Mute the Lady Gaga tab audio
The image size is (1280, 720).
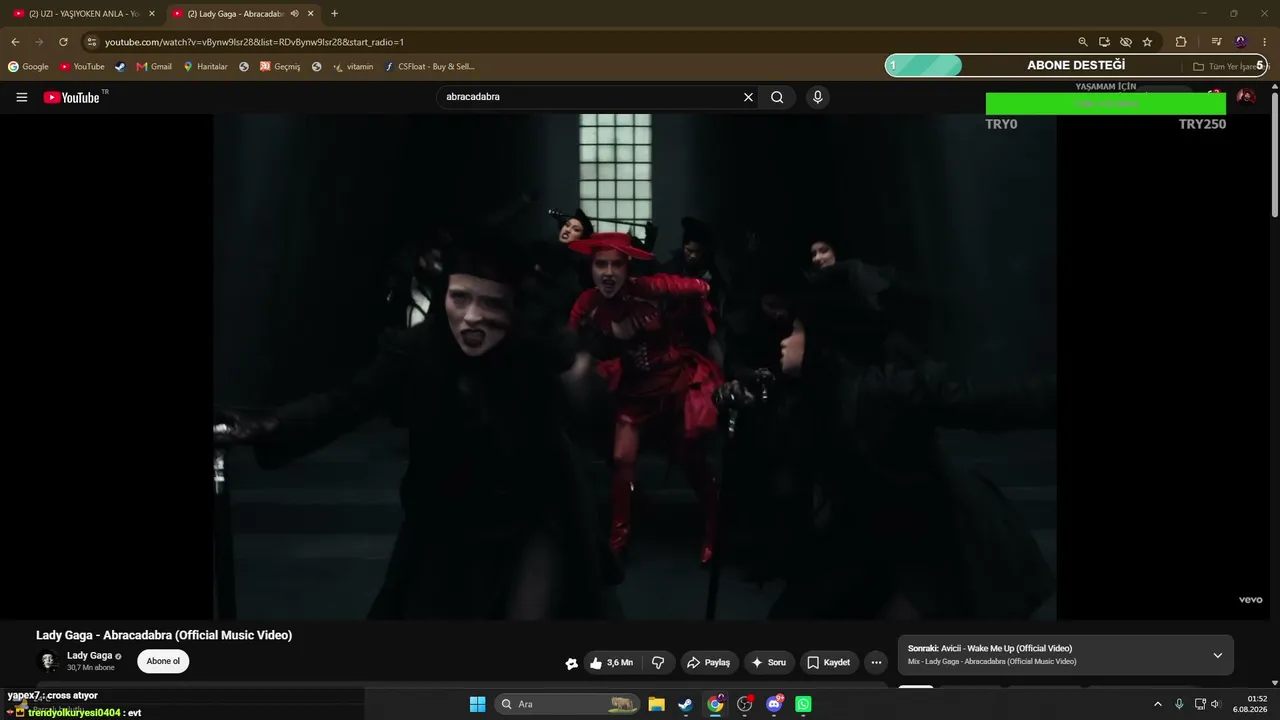(294, 14)
